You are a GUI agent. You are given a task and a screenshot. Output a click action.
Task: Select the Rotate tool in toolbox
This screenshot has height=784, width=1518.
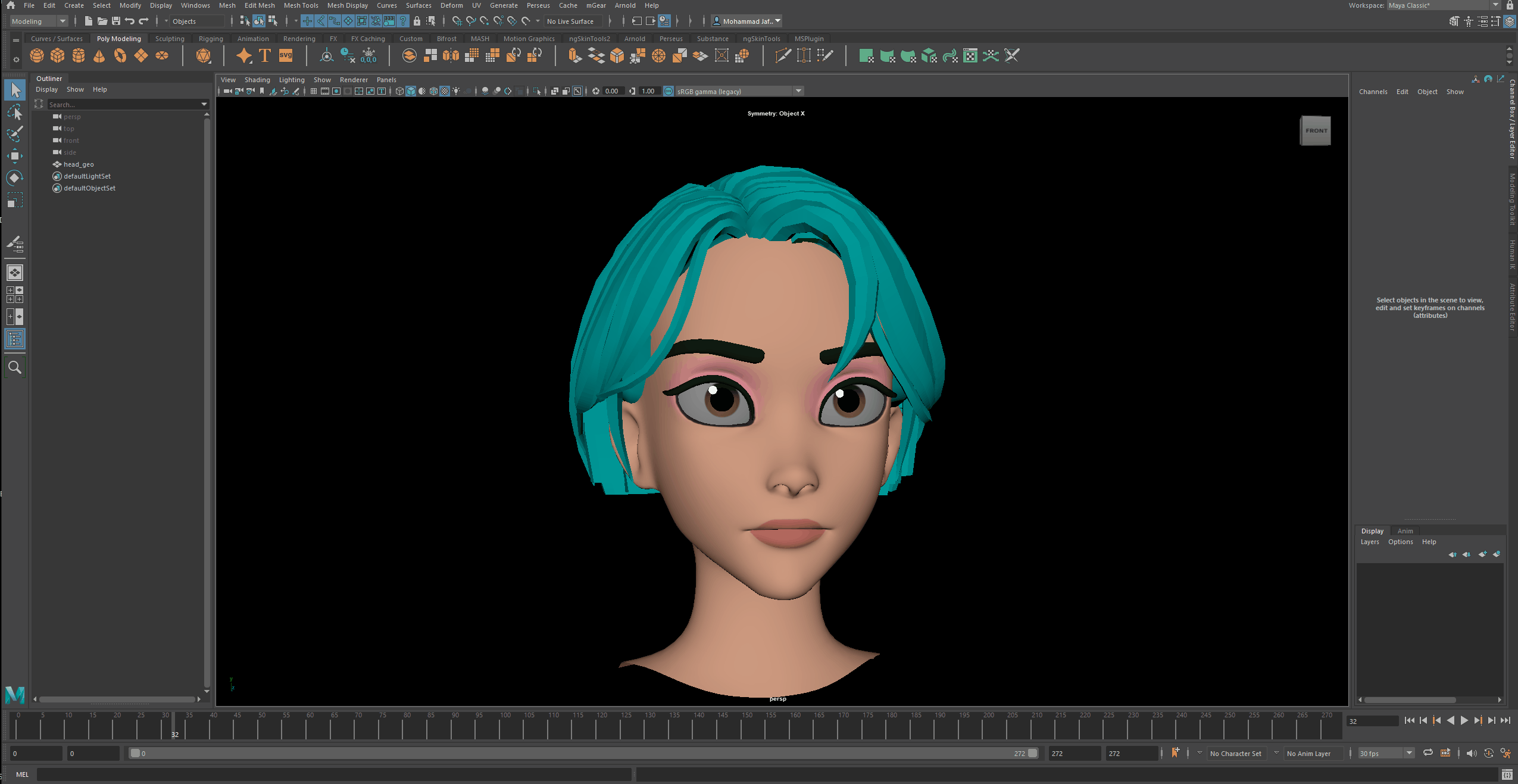pos(15,178)
